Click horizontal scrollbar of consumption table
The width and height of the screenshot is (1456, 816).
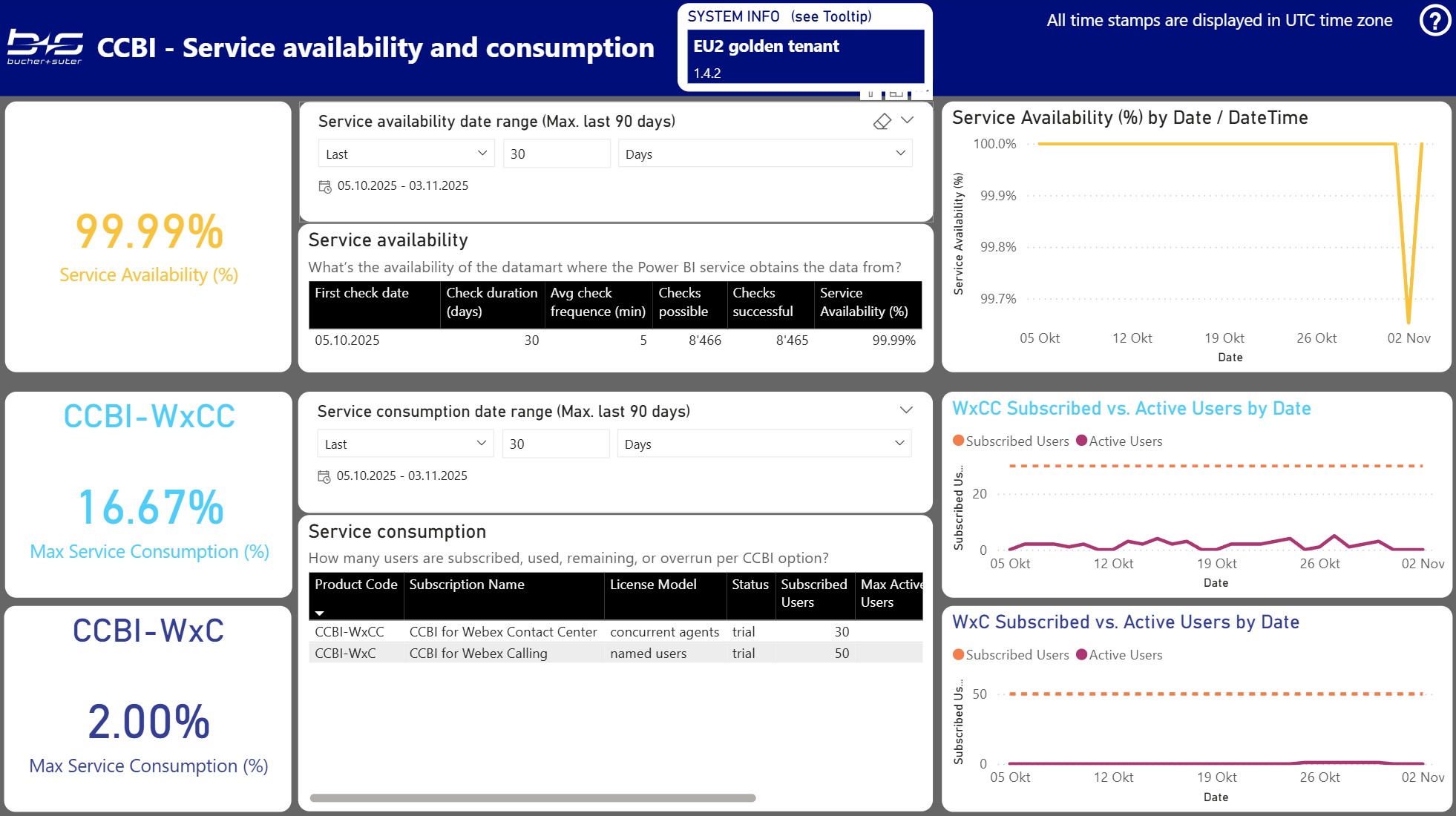click(532, 798)
